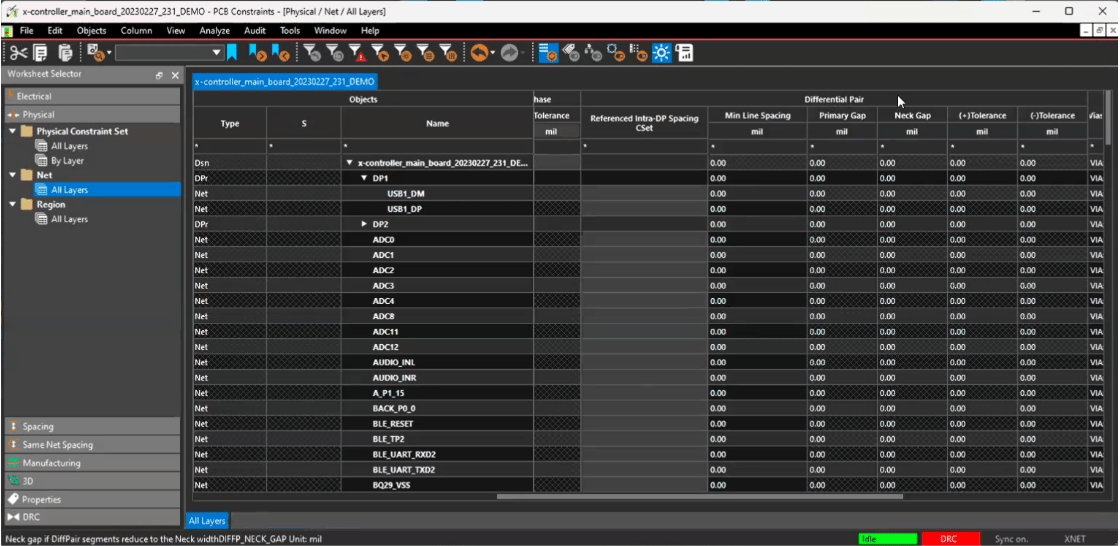Open the Objects menu

pyautogui.click(x=91, y=31)
